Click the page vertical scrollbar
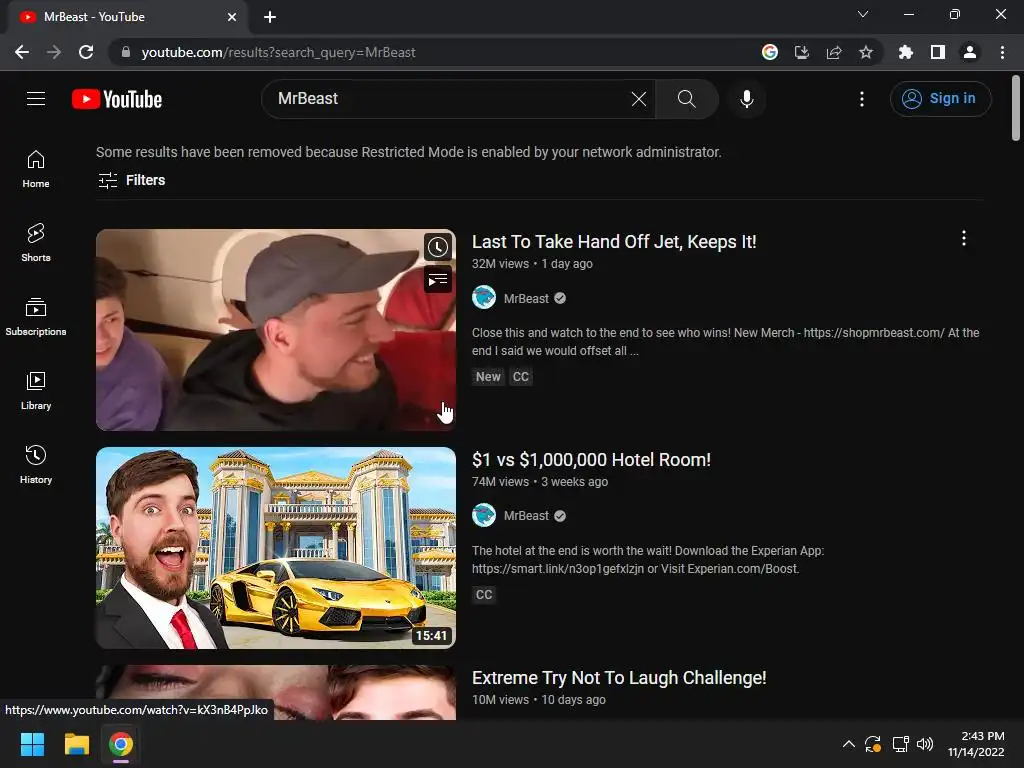1024x768 pixels. pyautogui.click(x=1016, y=108)
